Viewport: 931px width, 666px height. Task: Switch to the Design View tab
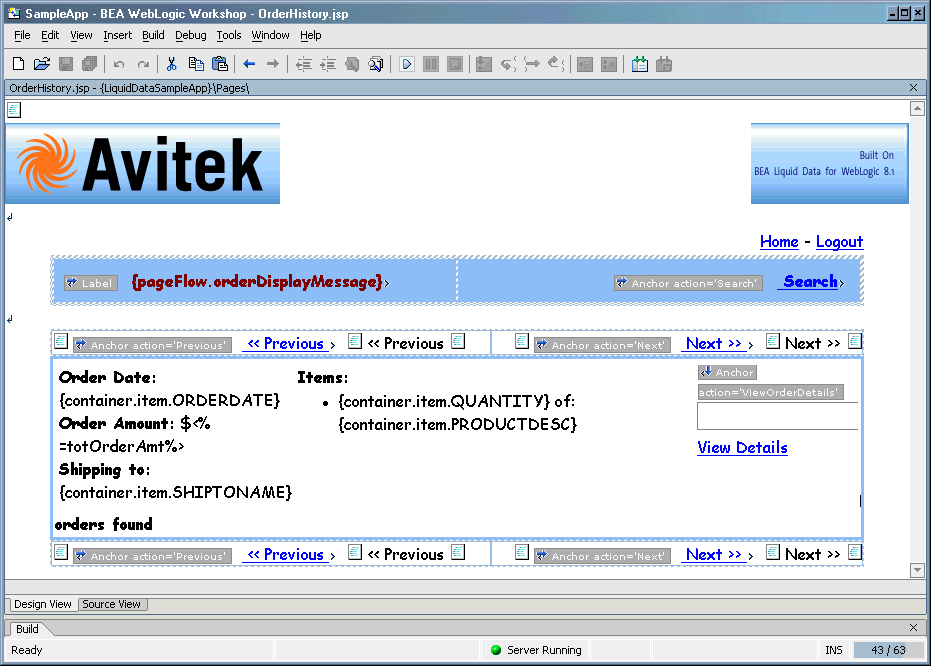[x=43, y=604]
